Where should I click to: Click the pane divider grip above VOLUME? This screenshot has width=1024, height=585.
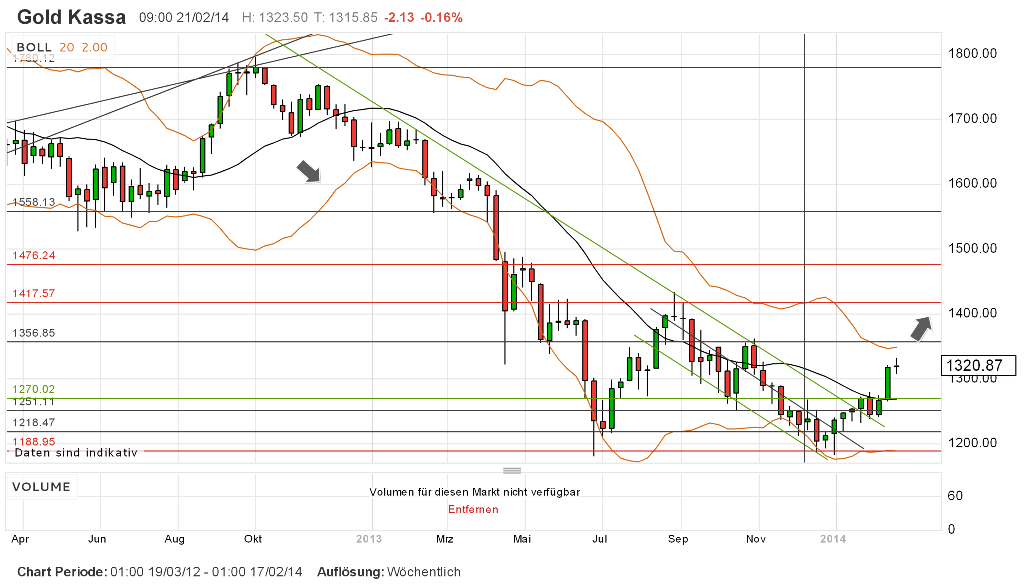tap(512, 468)
